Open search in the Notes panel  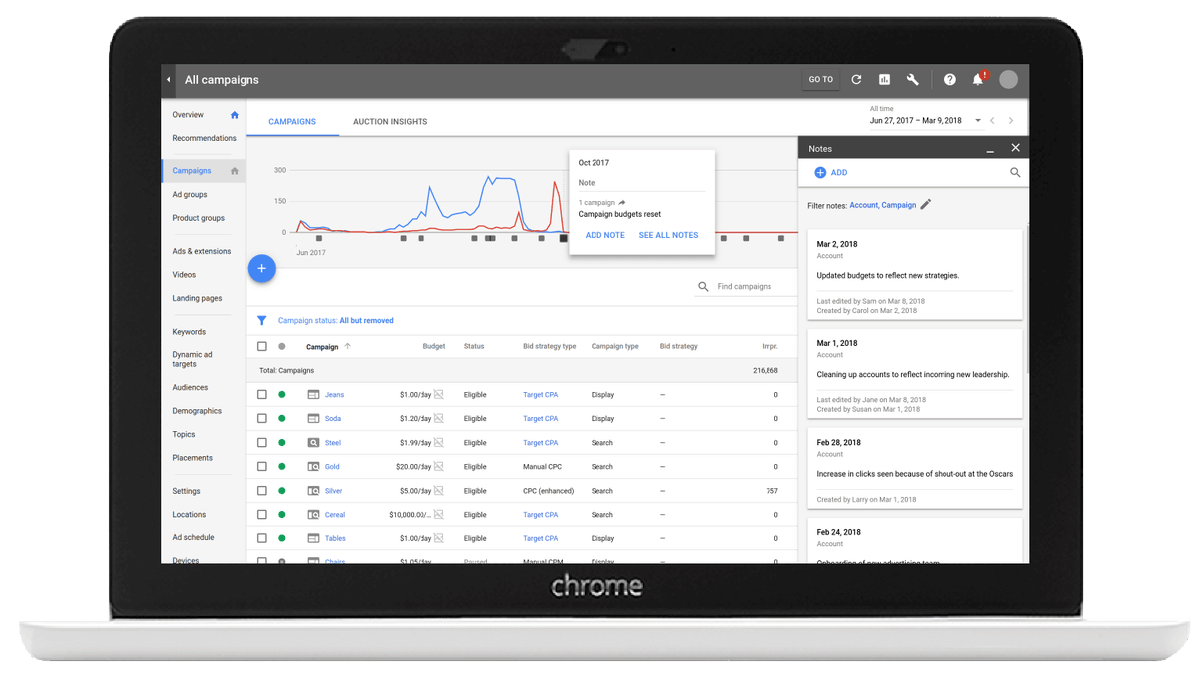tap(1015, 172)
